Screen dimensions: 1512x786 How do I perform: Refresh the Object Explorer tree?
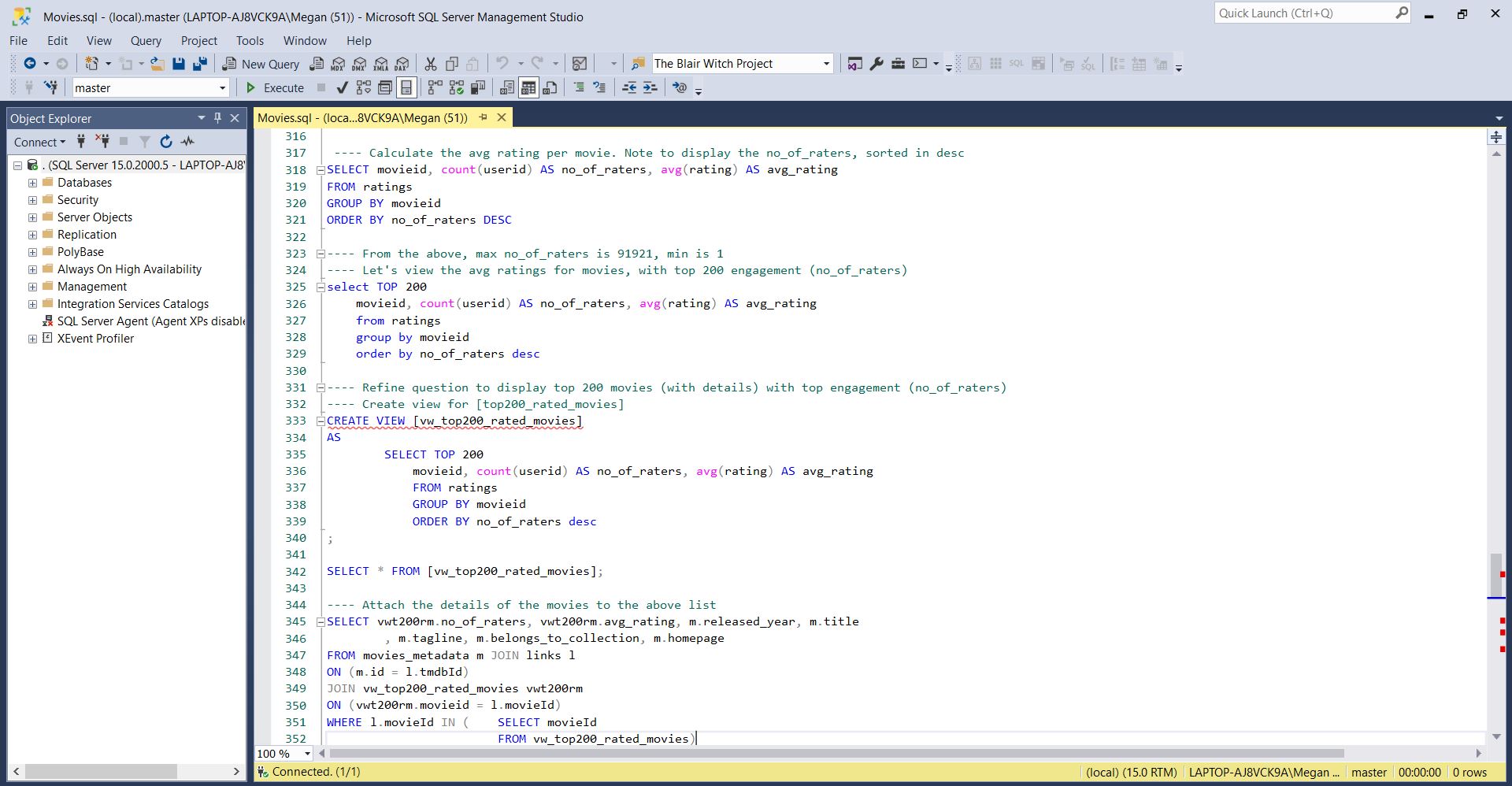pyautogui.click(x=166, y=142)
